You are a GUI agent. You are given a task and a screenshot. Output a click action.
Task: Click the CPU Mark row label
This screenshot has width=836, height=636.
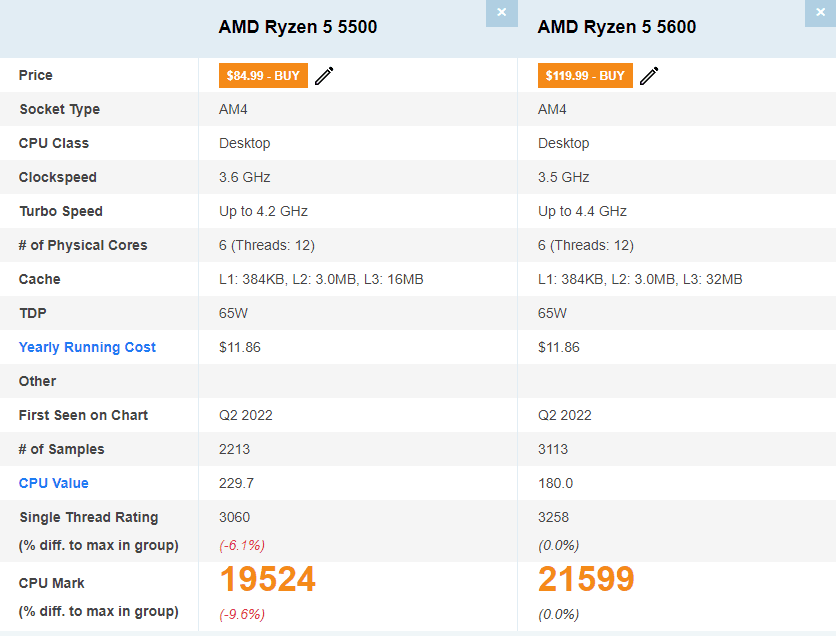[52, 583]
